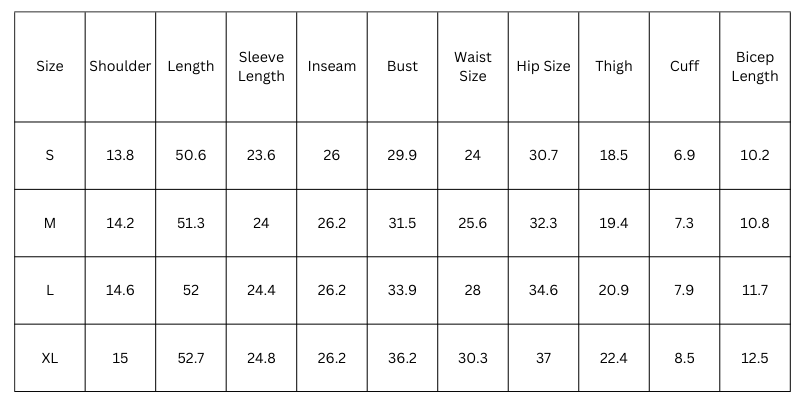Select the cuff value 7.3 for M
This screenshot has width=800, height=400.
click(x=684, y=223)
